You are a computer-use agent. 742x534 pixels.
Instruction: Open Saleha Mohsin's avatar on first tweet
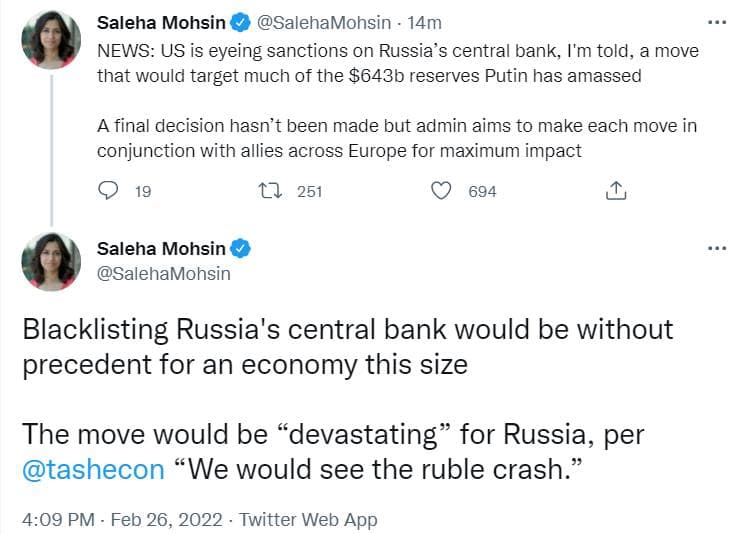point(50,38)
